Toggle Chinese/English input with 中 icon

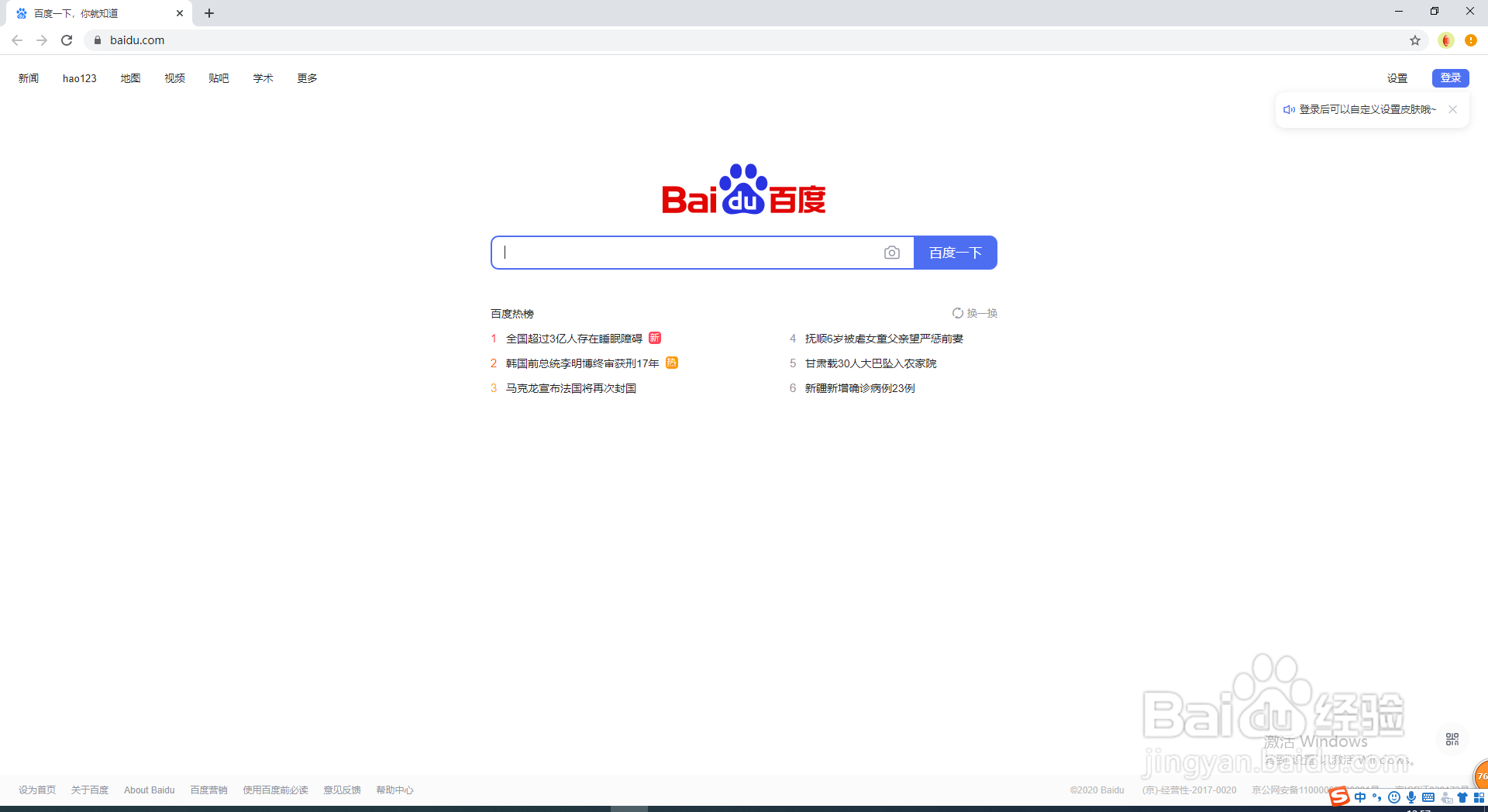coord(1360,797)
